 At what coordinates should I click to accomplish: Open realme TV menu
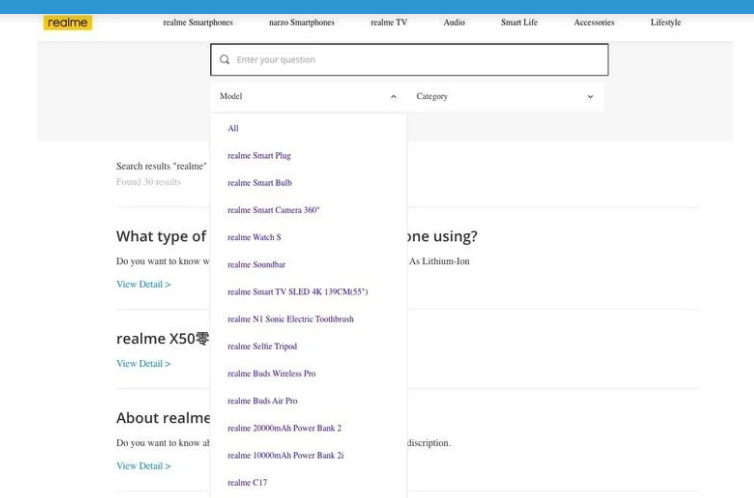click(389, 23)
